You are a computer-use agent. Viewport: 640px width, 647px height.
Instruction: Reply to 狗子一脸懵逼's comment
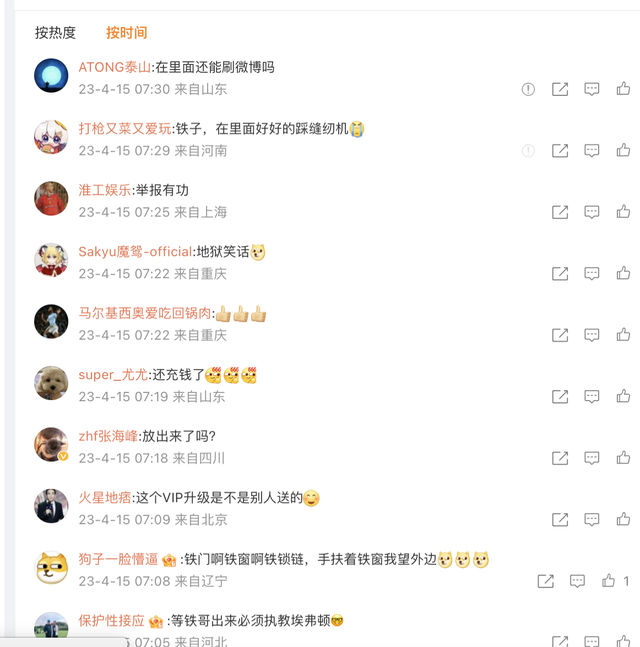(x=577, y=581)
